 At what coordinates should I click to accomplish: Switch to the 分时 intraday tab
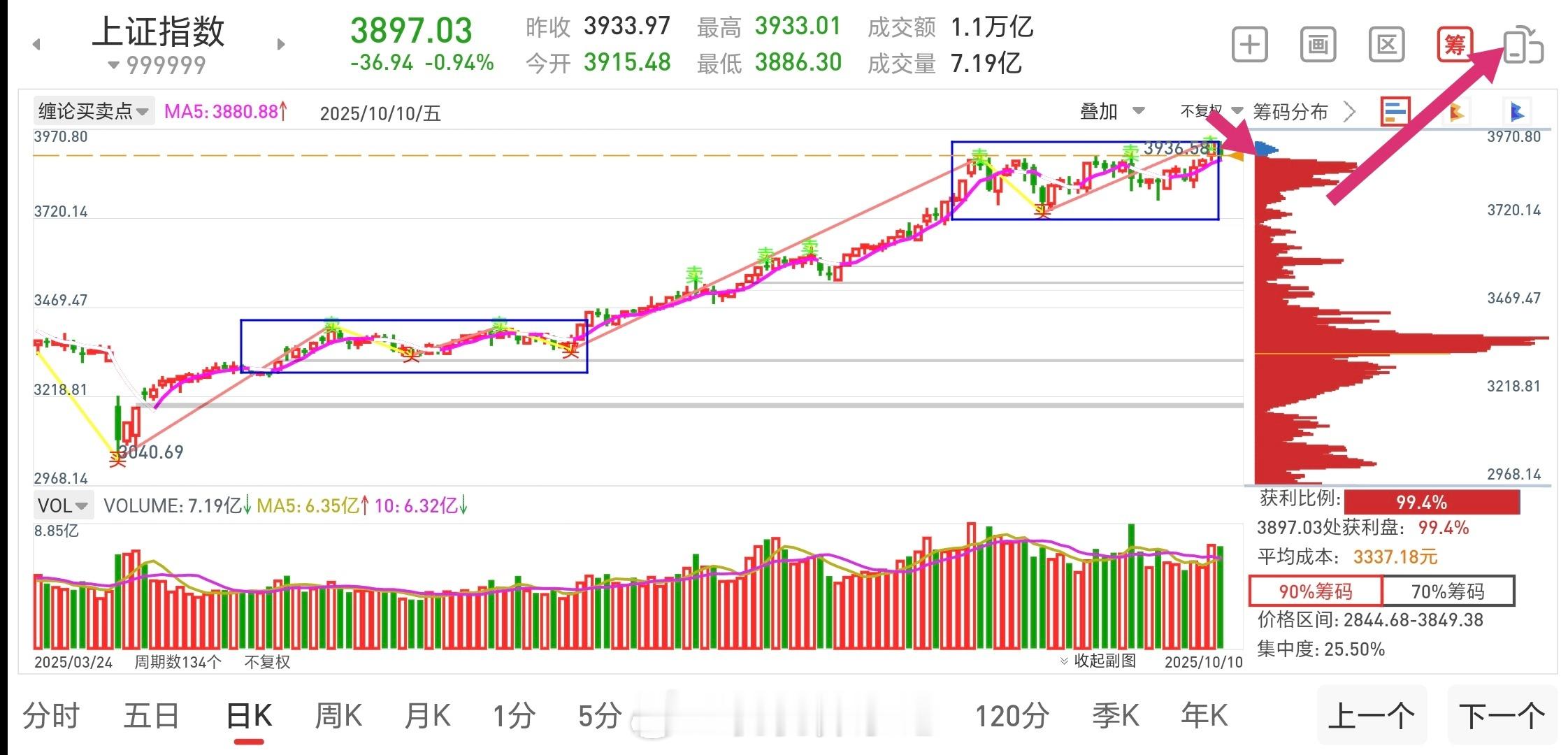point(52,716)
